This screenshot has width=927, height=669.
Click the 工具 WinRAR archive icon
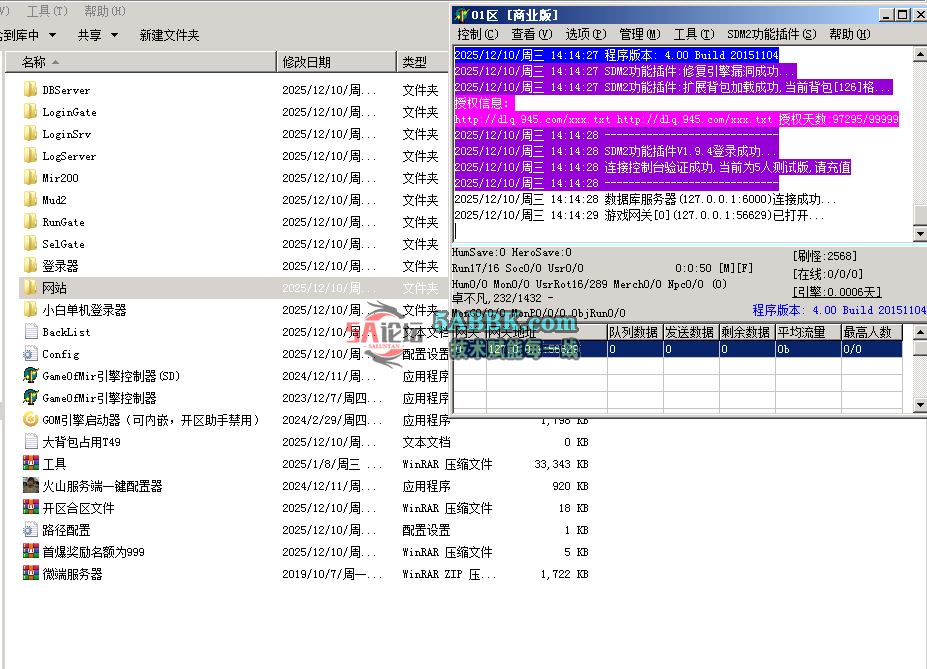point(31,464)
